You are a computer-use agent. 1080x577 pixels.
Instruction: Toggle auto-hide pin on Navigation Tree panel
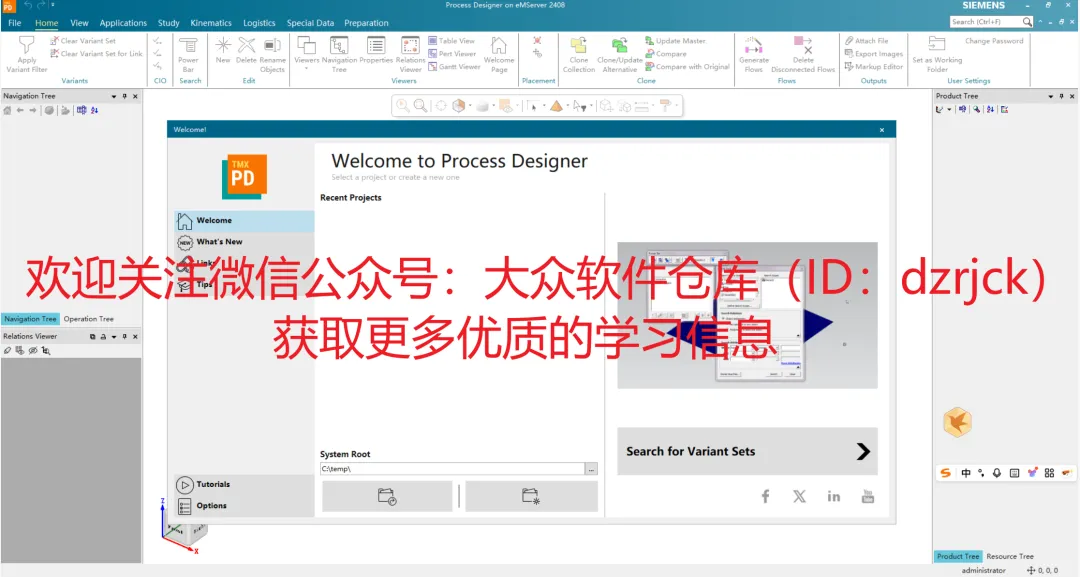click(x=125, y=96)
